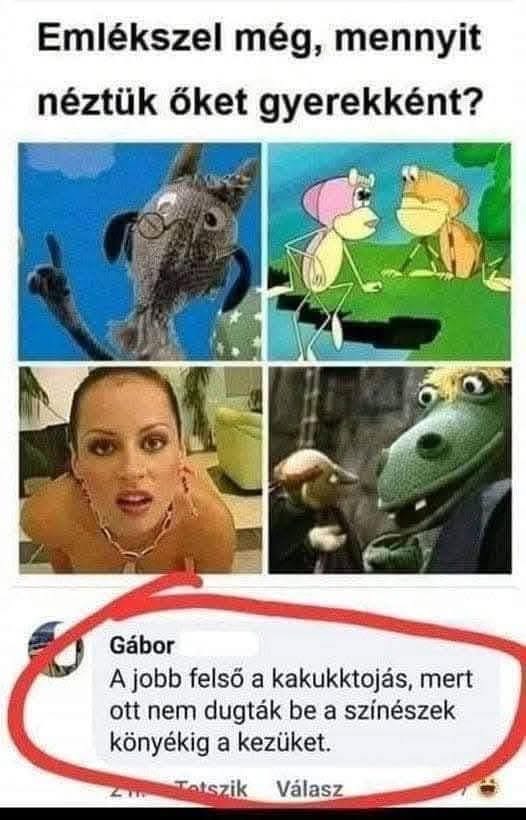Click the laughing reaction emoji on the comment
Image resolution: width=526 pixels, height=820 pixels.
488,786
